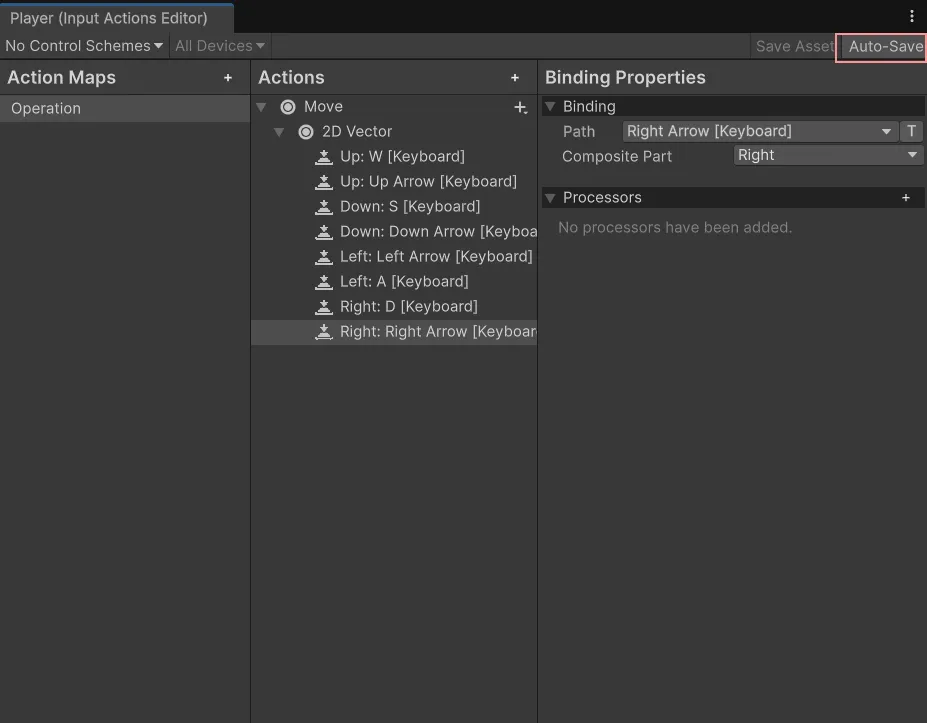
Task: Add a new action map with plus icon
Action: coord(228,78)
